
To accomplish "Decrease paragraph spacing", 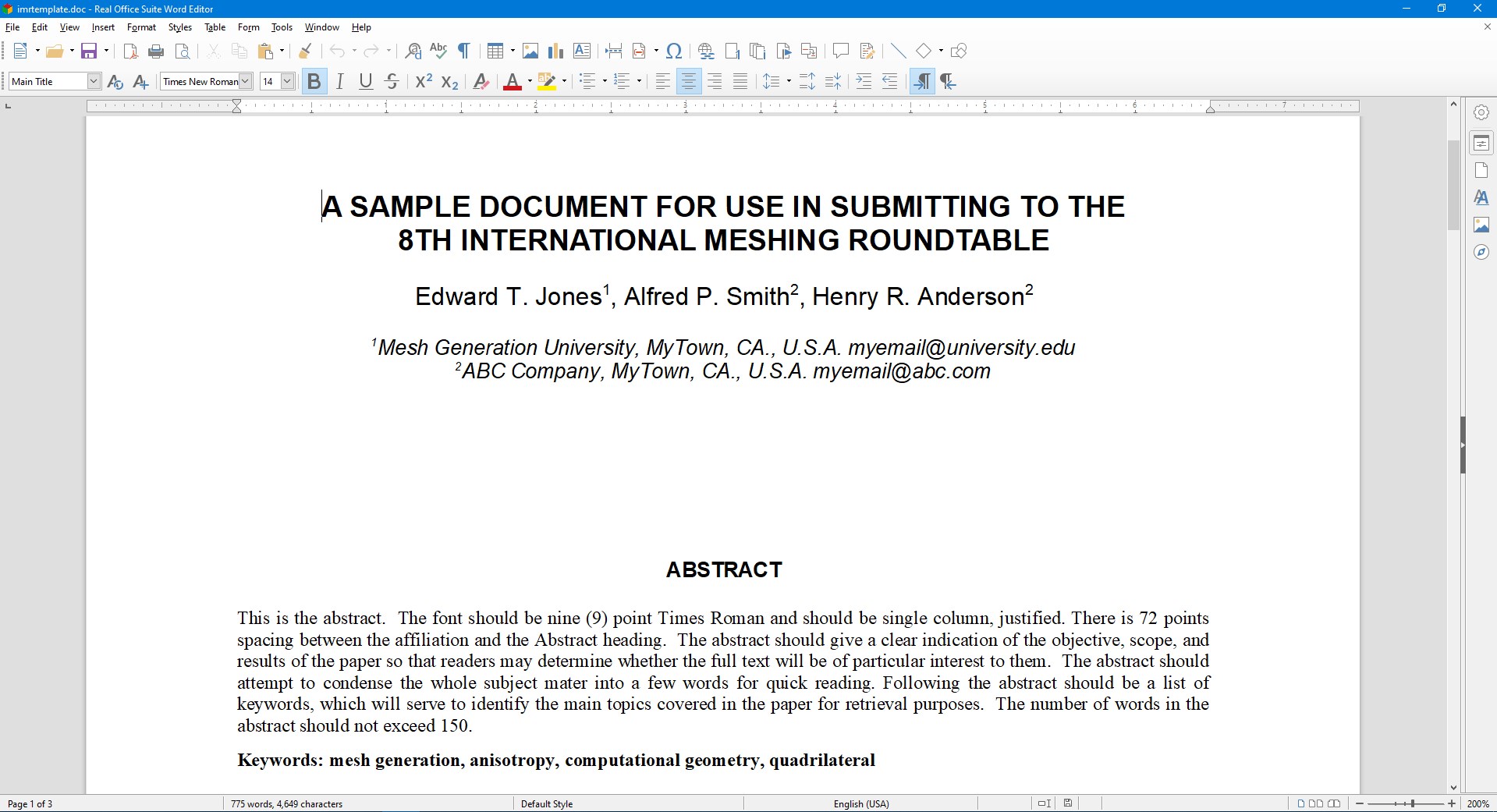I will [x=833, y=81].
